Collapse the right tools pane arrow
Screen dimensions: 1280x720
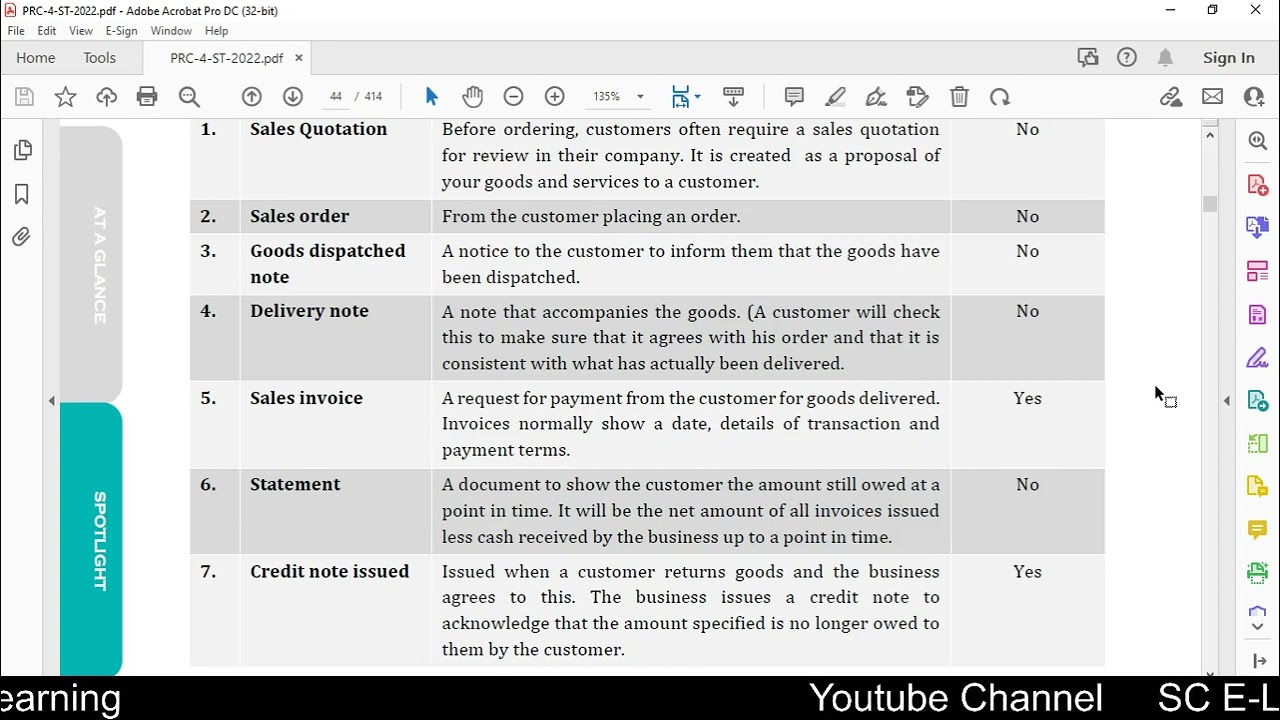[x=1227, y=401]
